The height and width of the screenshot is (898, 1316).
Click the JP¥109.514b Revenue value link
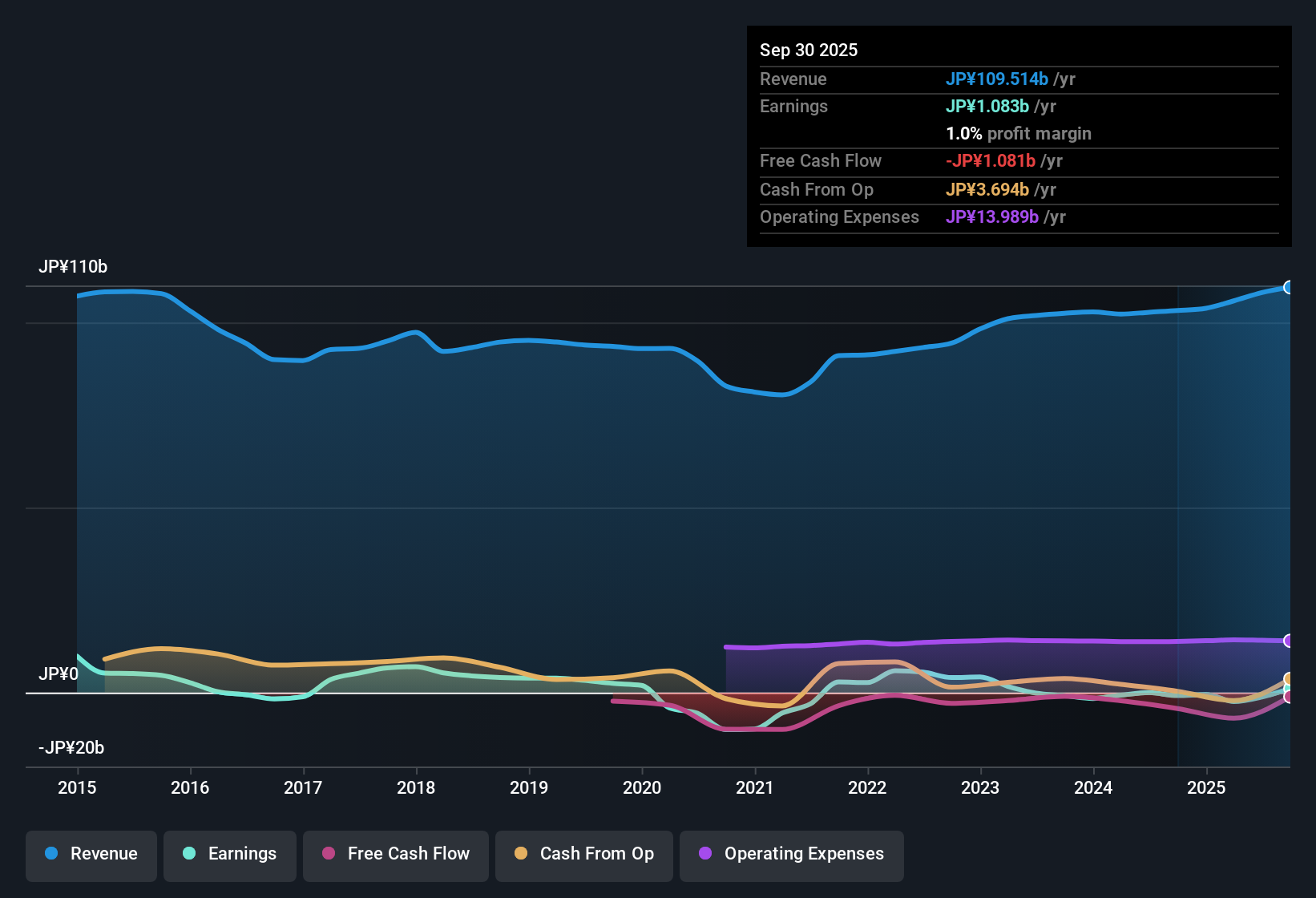click(998, 79)
